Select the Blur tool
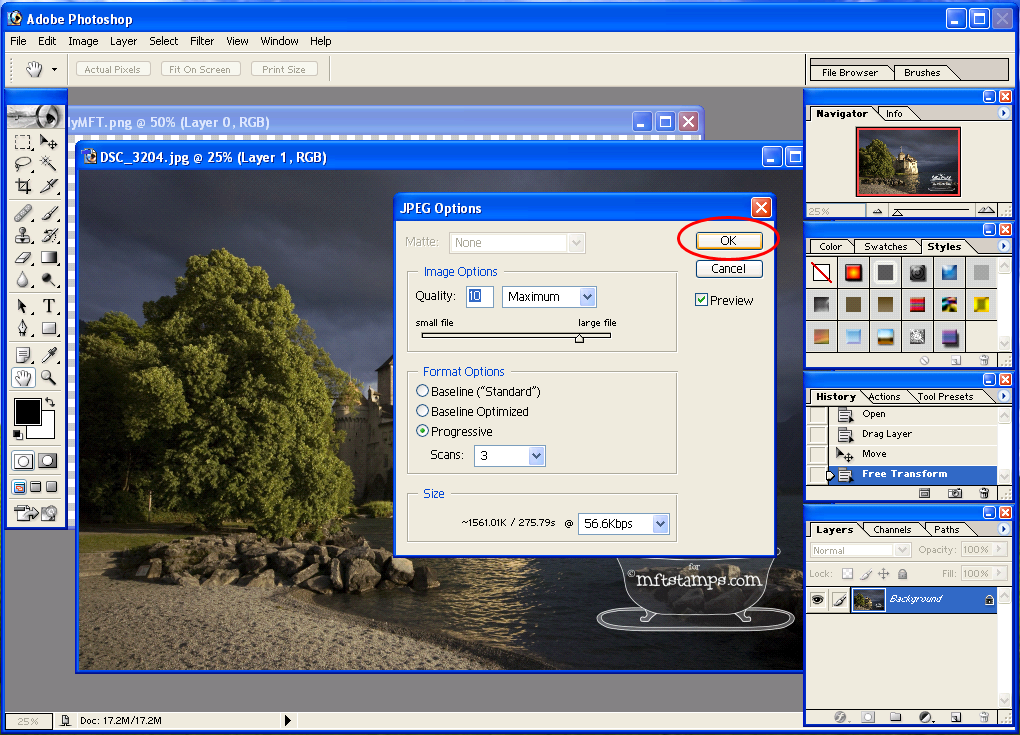The height and width of the screenshot is (735, 1020). [23, 280]
